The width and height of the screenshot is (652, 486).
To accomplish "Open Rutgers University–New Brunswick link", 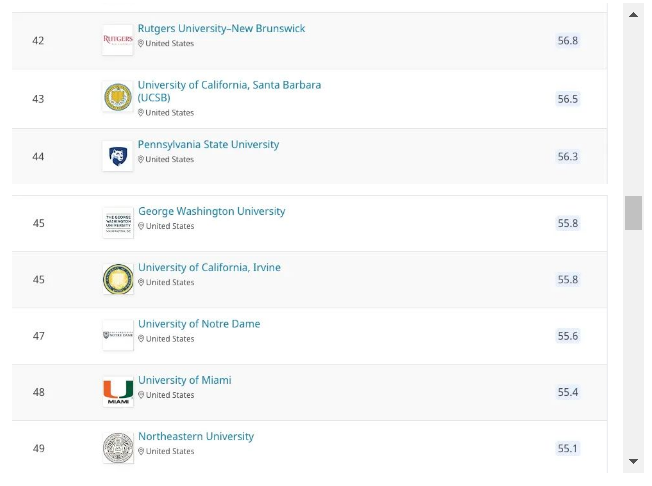I will click(221, 28).
